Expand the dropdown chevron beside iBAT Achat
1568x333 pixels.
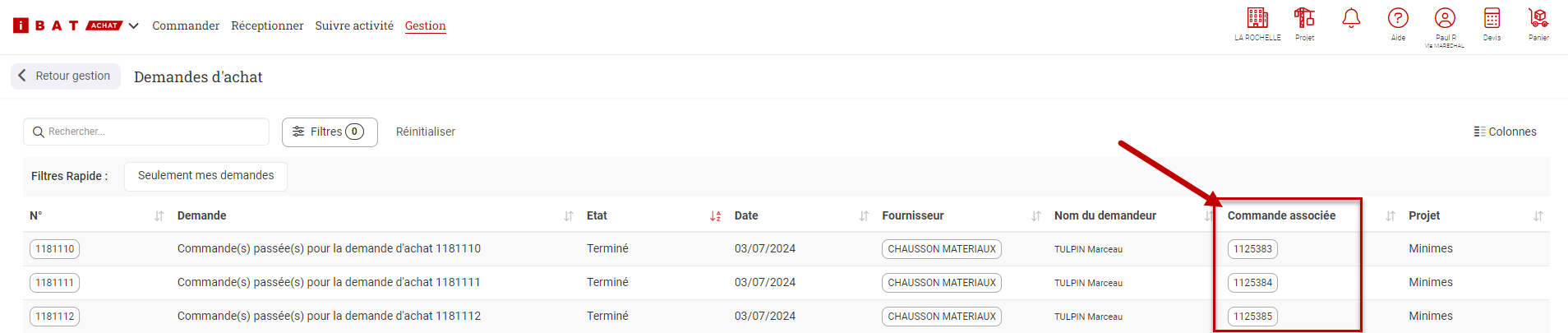click(x=133, y=26)
